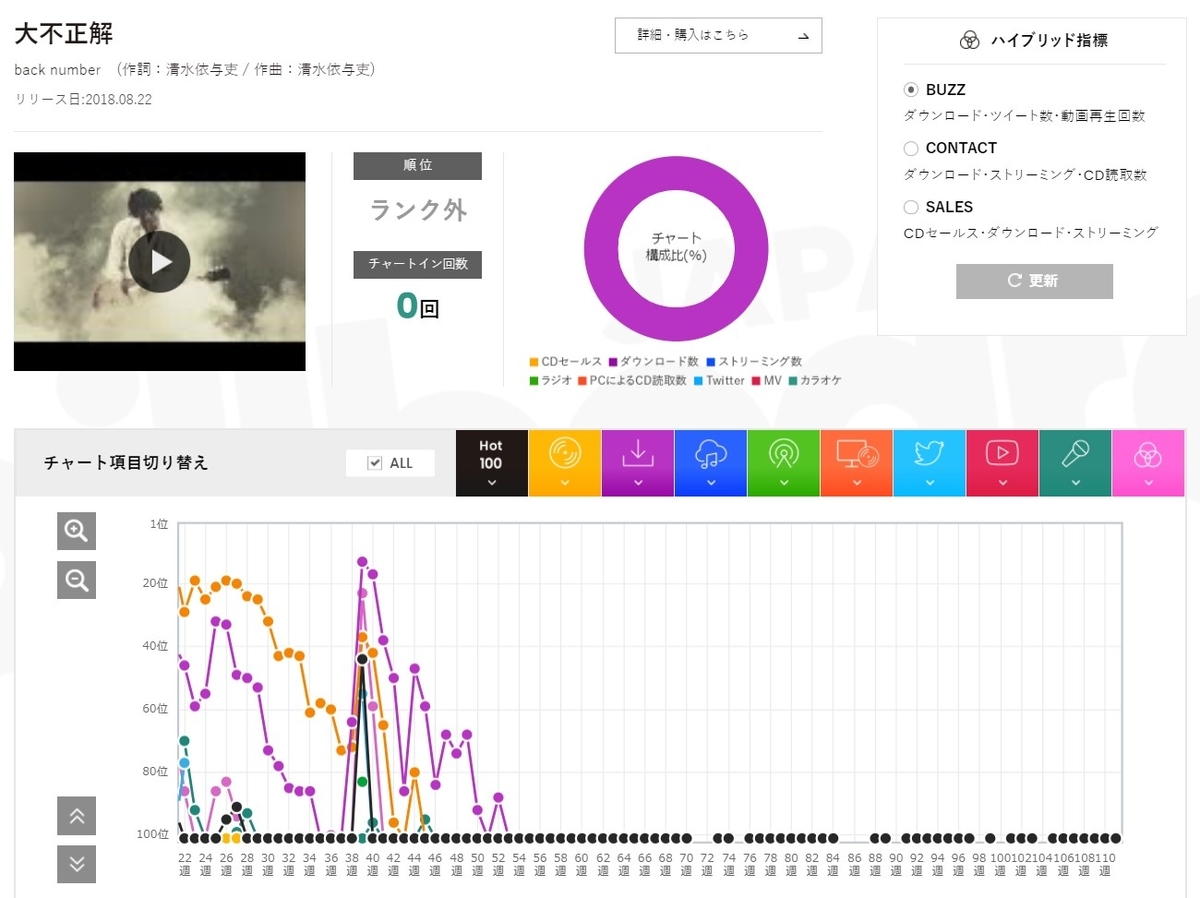1200x898 pixels.
Task: Zoom out on the chart graph
Action: [x=76, y=579]
